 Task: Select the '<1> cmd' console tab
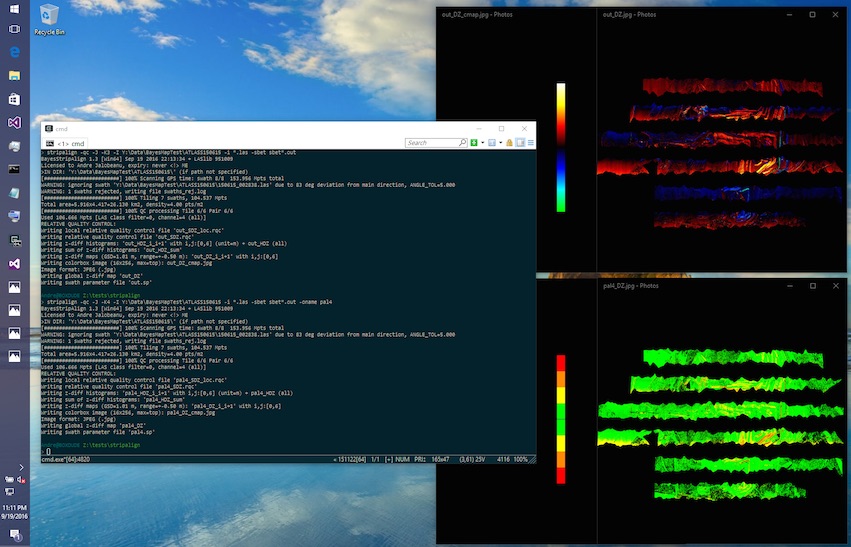(x=66, y=143)
